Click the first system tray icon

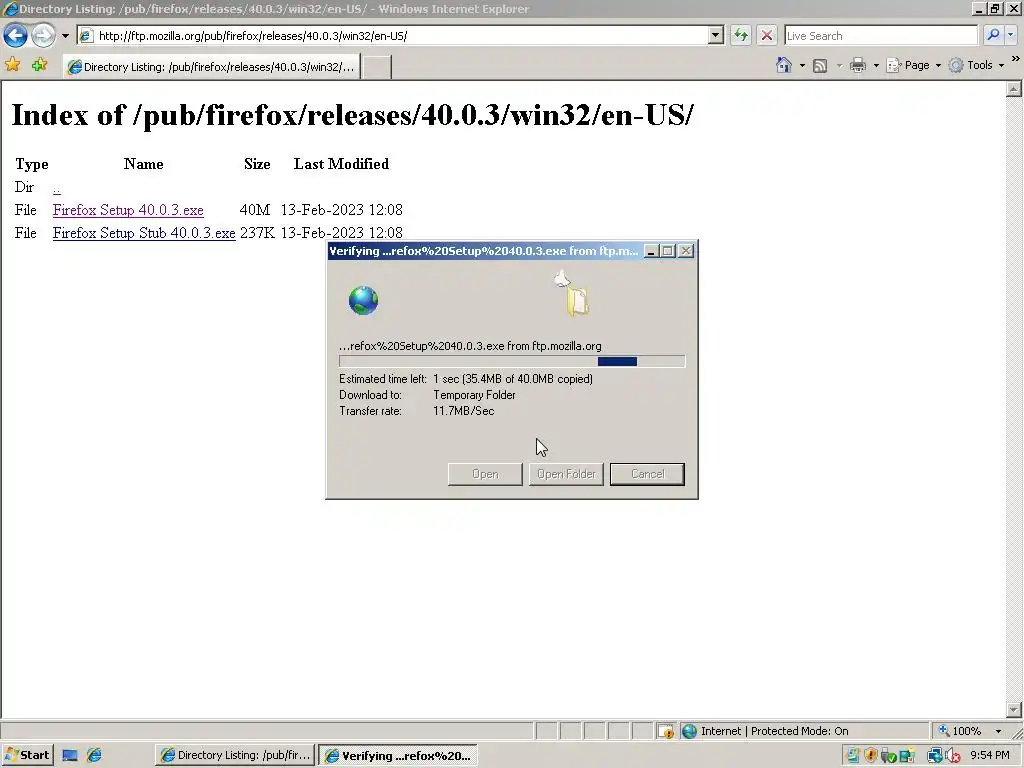click(x=852, y=756)
